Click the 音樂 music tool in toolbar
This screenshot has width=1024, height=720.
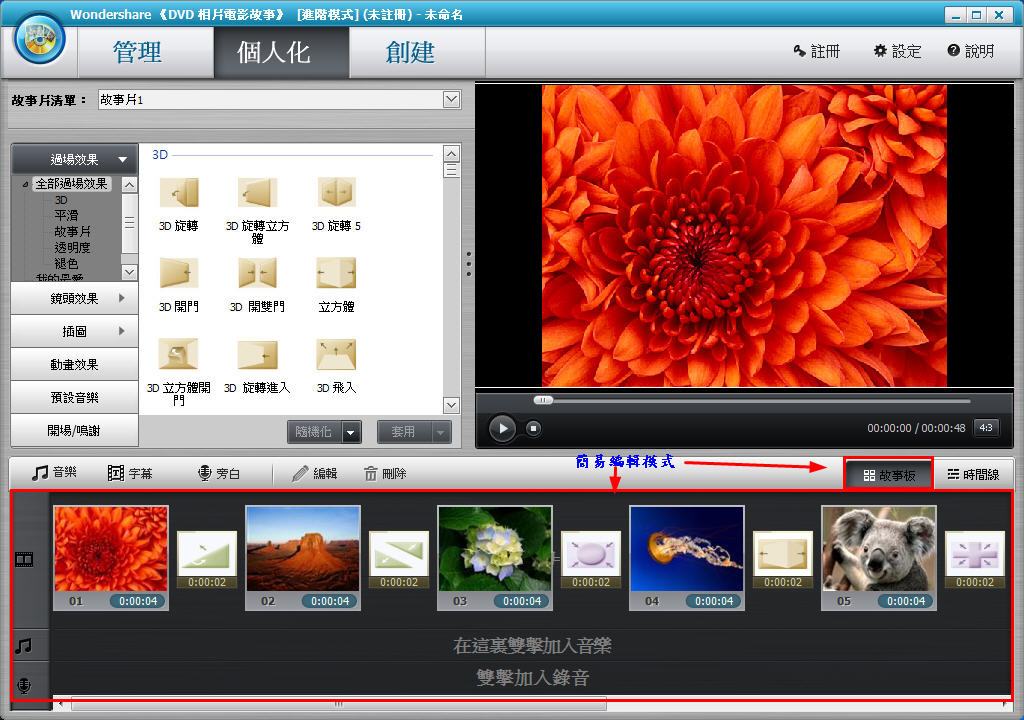pyautogui.click(x=54, y=473)
